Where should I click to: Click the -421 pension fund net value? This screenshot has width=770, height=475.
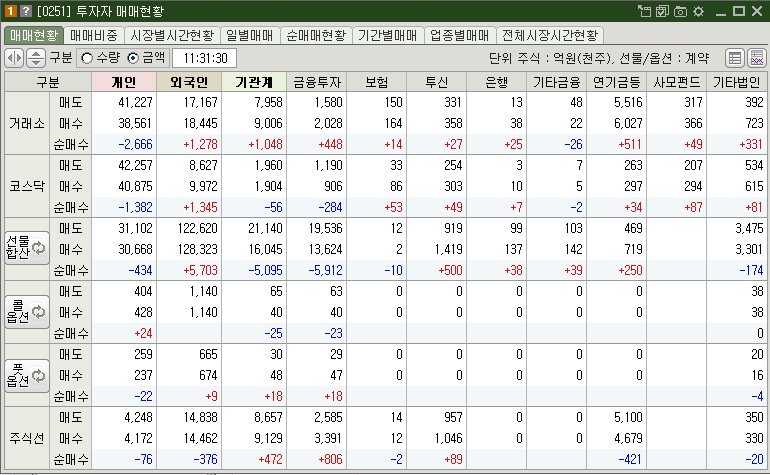click(x=630, y=459)
